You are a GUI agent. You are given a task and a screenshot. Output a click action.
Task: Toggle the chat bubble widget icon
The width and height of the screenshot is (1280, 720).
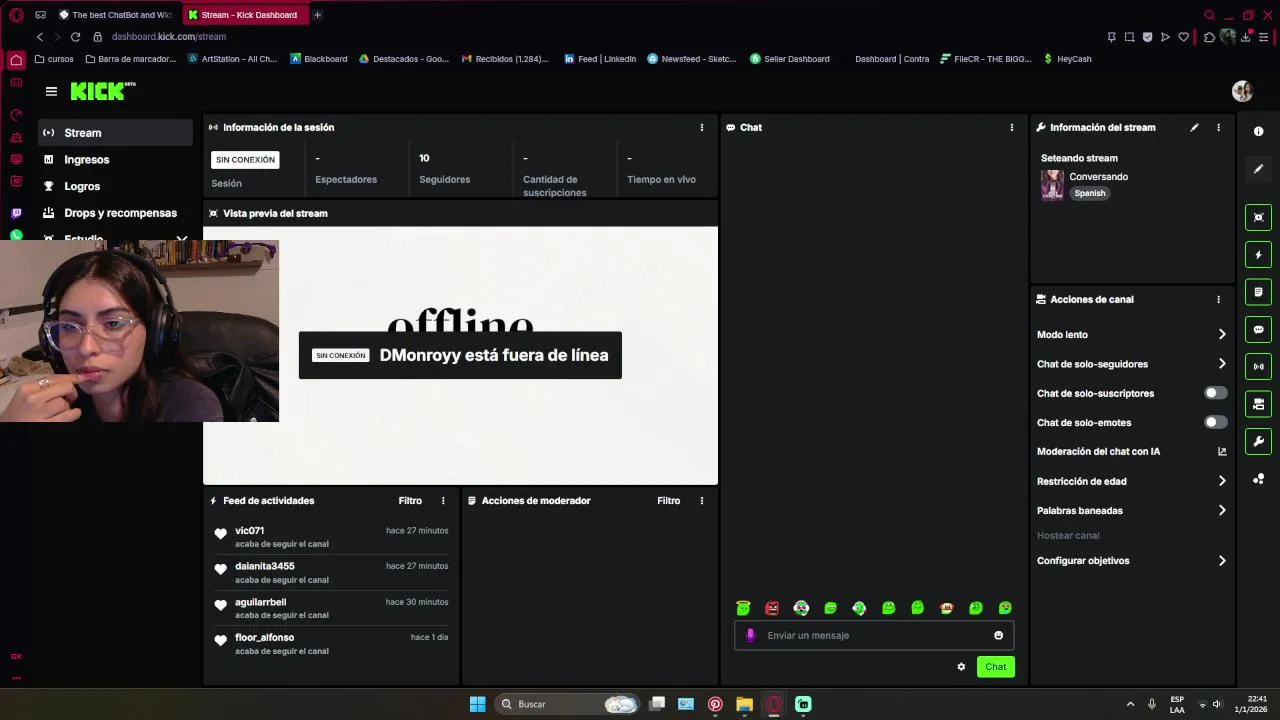pyautogui.click(x=1258, y=329)
